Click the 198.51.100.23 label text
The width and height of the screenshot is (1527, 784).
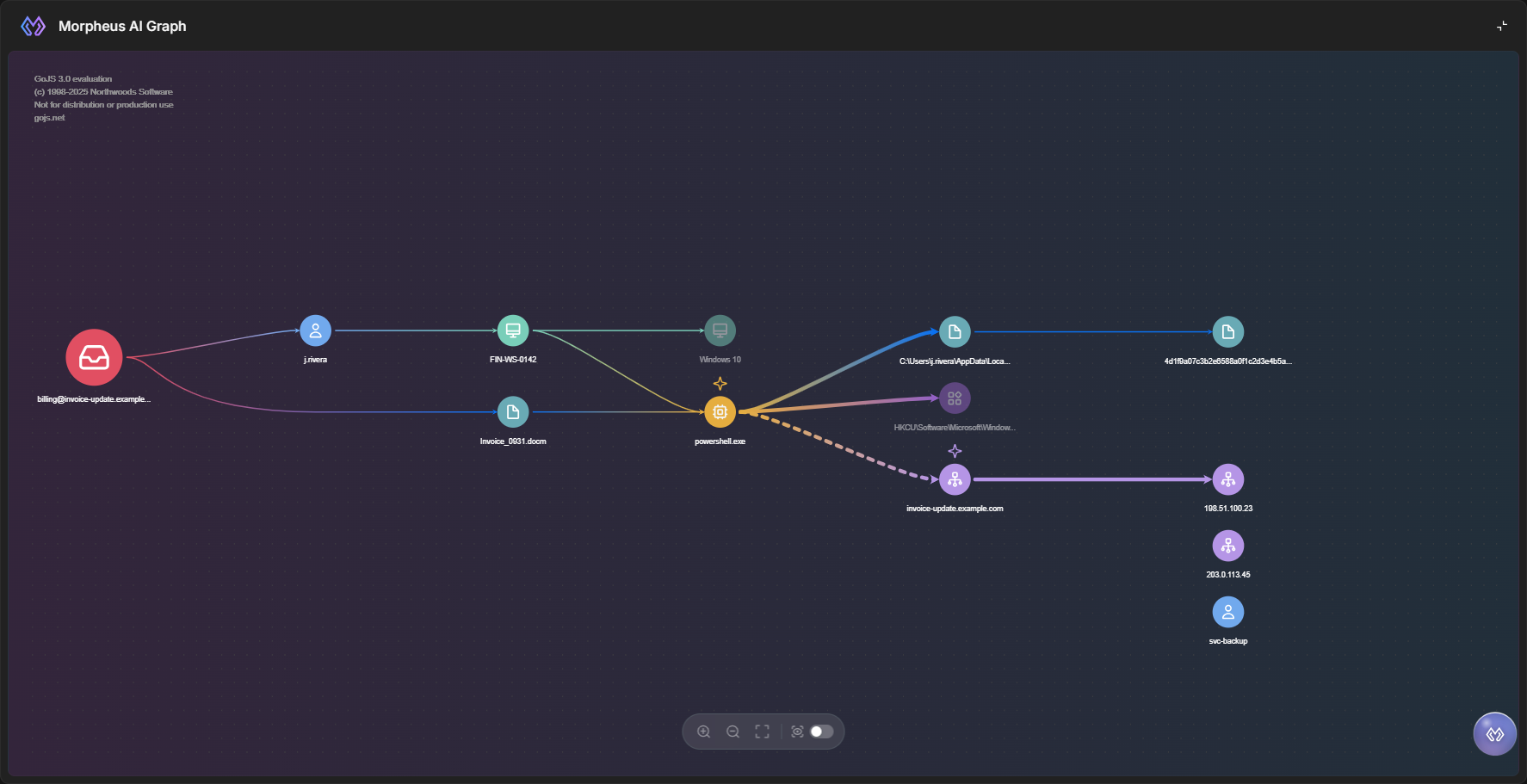tap(1228, 509)
